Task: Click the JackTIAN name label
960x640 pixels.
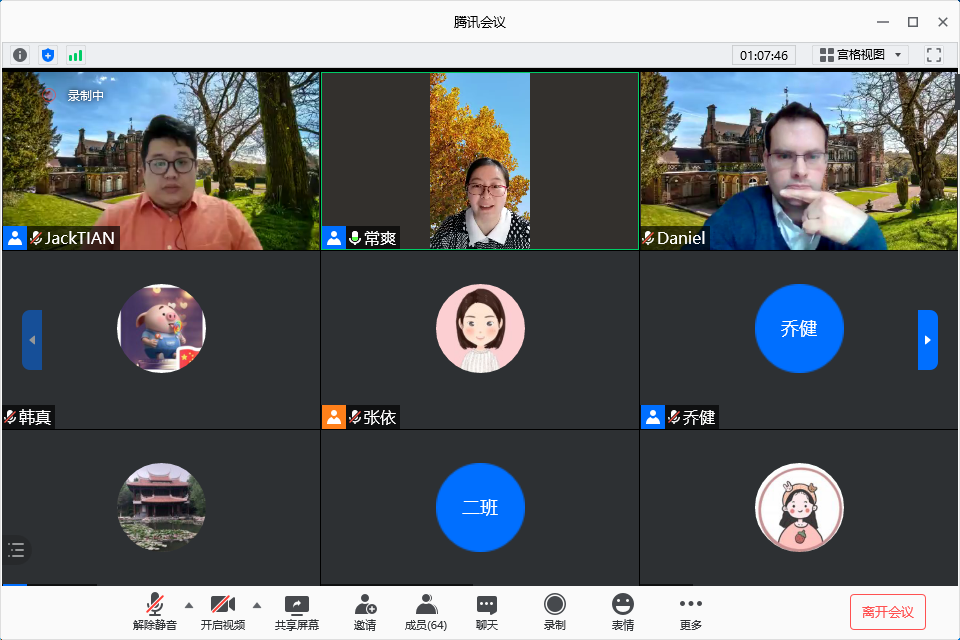Action: [x=80, y=238]
